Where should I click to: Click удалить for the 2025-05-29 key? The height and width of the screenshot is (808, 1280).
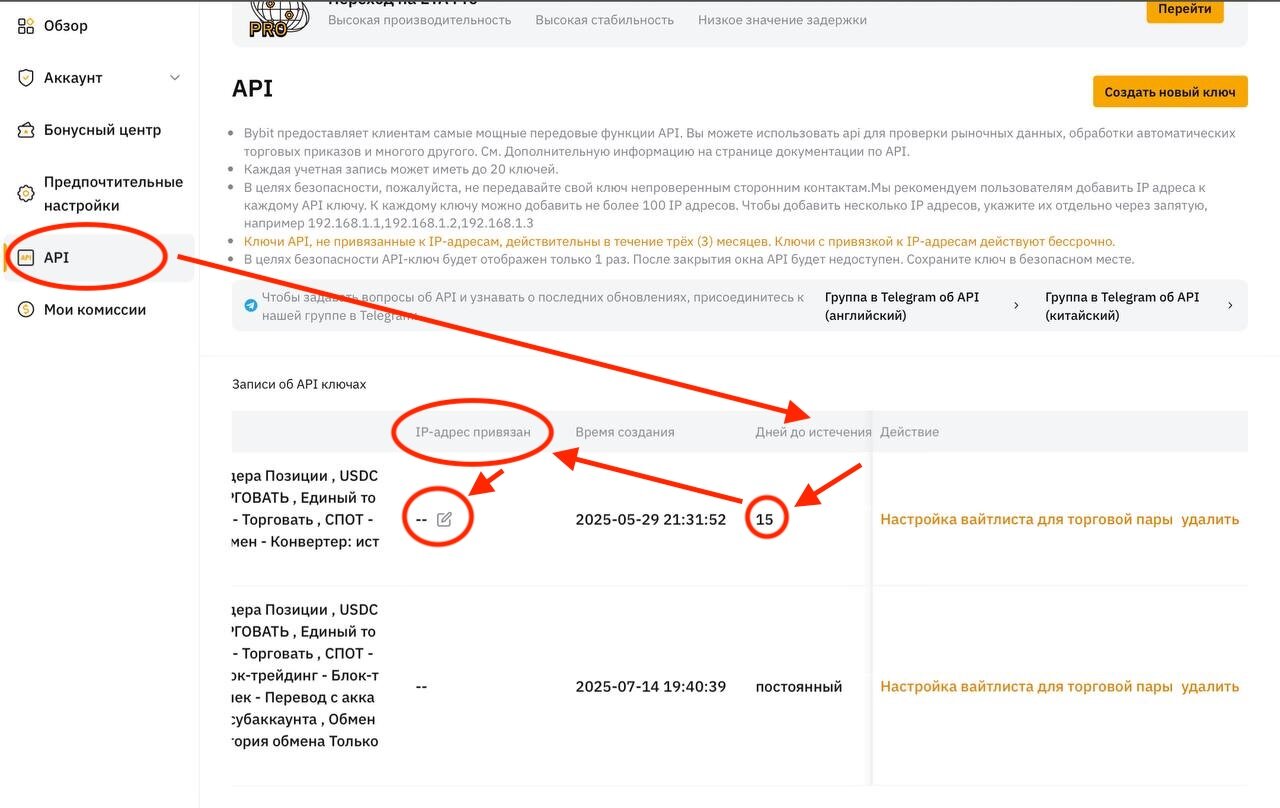point(1210,520)
